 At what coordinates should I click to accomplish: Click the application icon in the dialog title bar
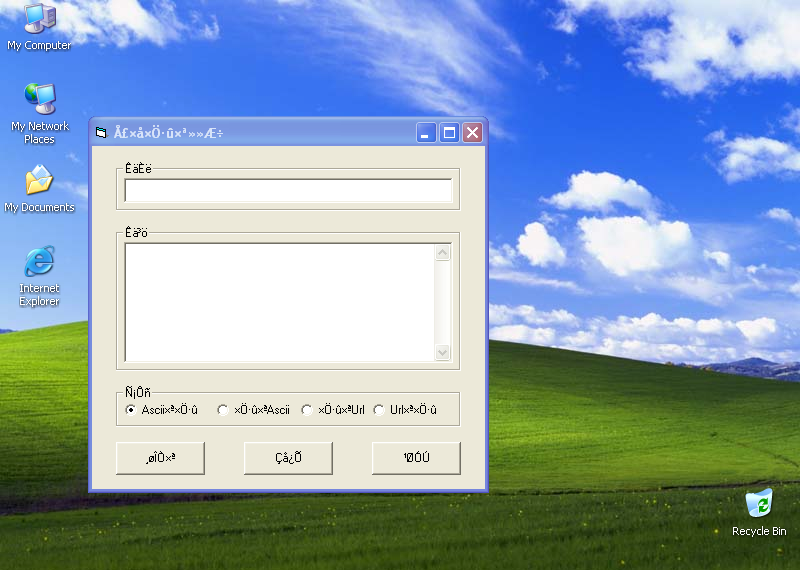point(101,133)
